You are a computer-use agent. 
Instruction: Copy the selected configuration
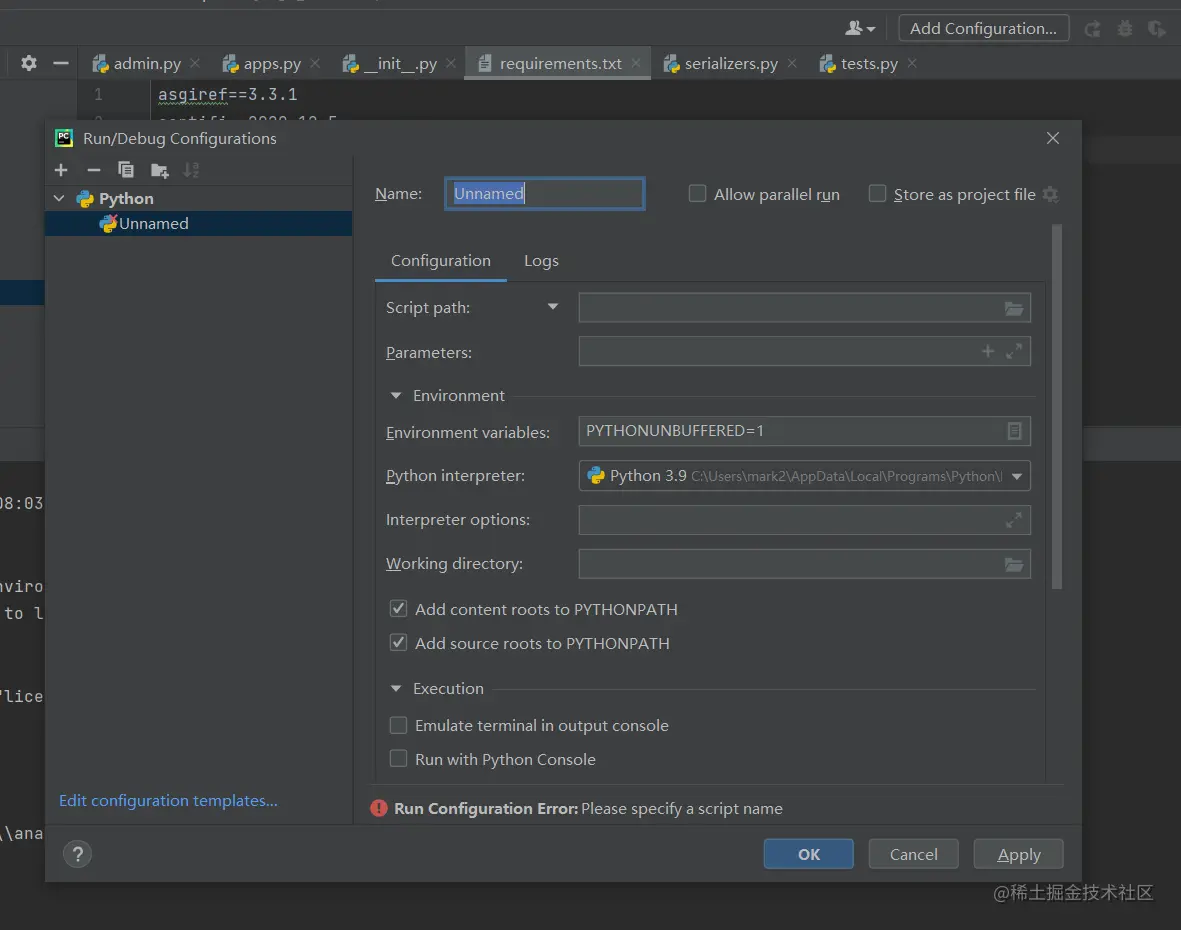(126, 170)
